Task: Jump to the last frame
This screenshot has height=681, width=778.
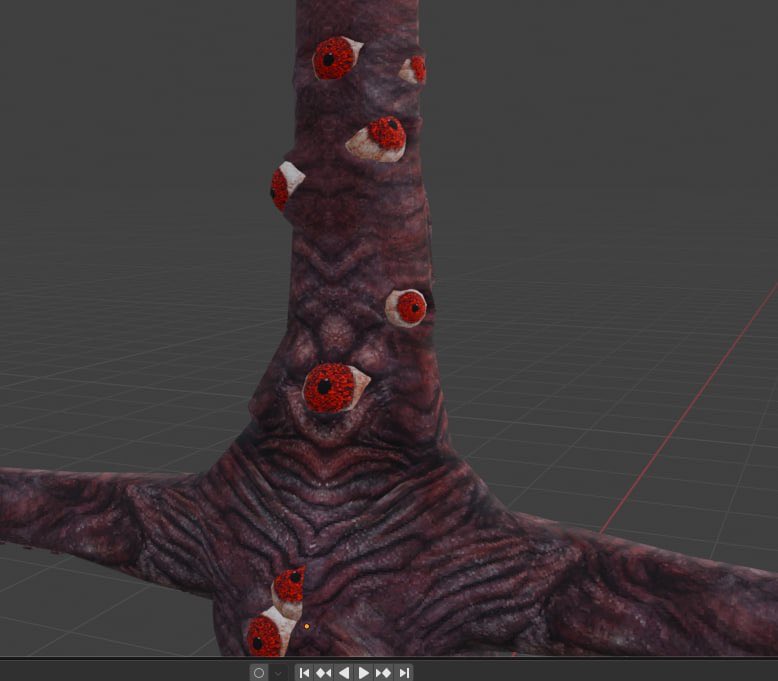Action: (x=404, y=673)
